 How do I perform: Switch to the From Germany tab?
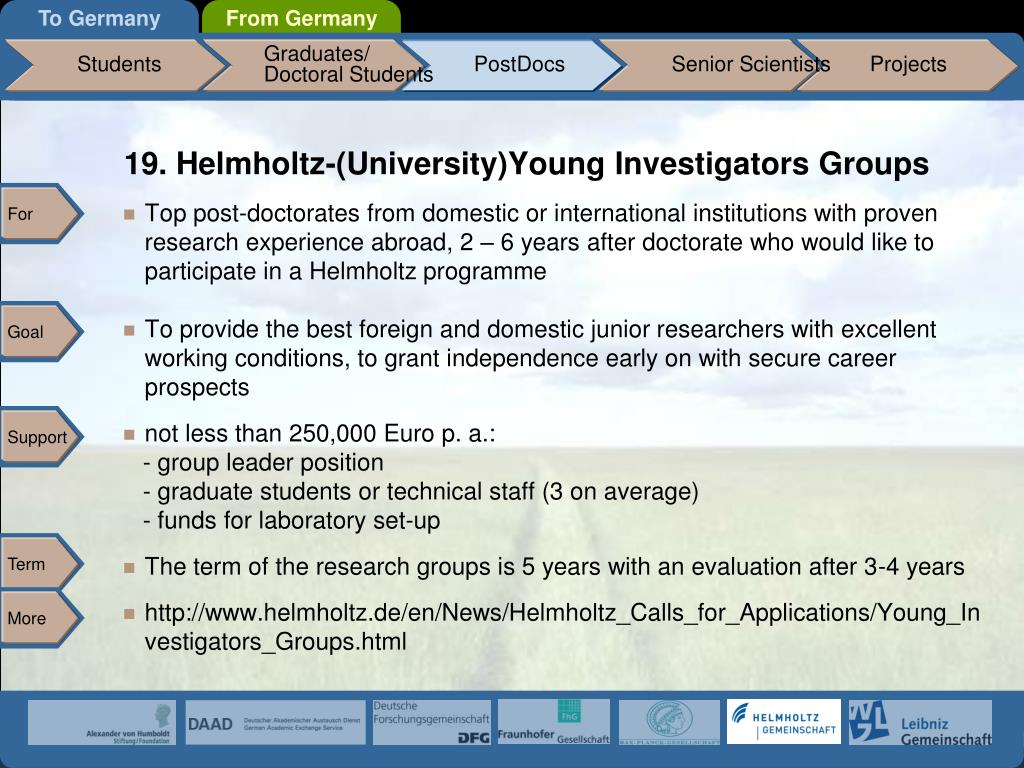[301, 18]
